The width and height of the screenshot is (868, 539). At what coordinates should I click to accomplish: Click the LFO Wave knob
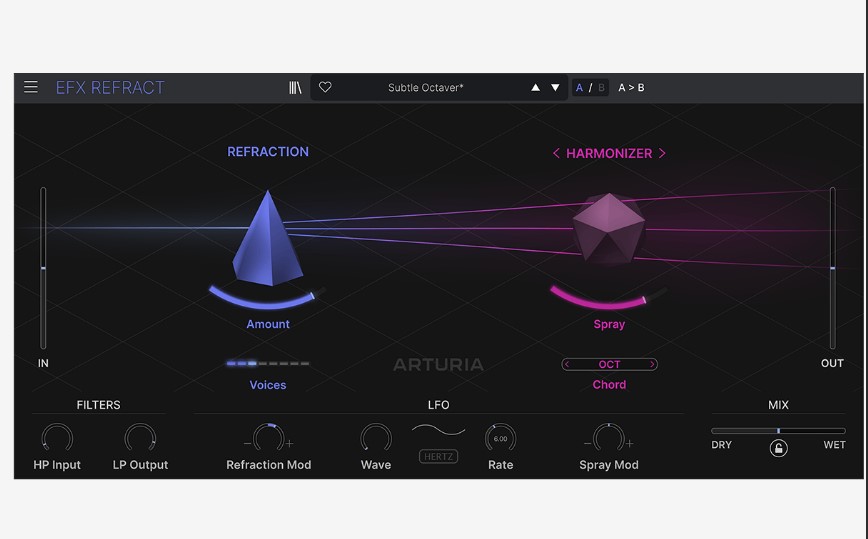pos(376,438)
